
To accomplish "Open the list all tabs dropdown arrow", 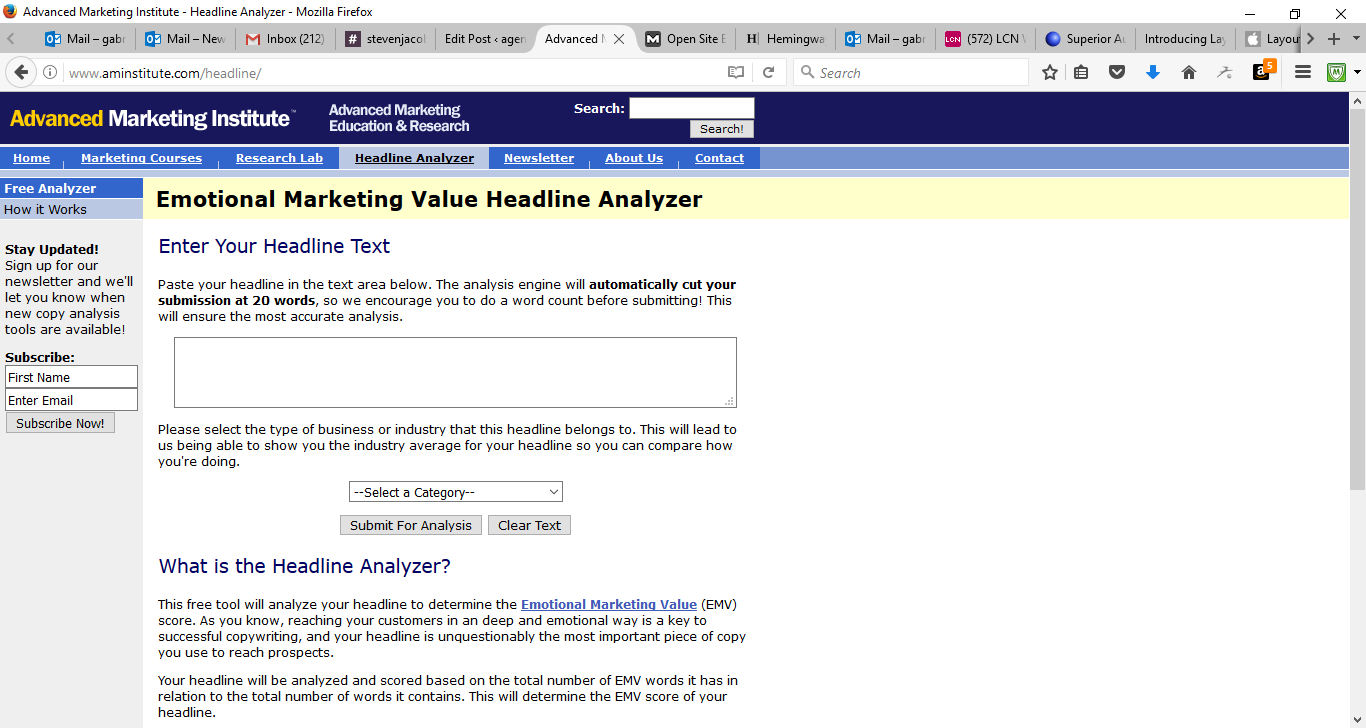I will pyautogui.click(x=1357, y=39).
